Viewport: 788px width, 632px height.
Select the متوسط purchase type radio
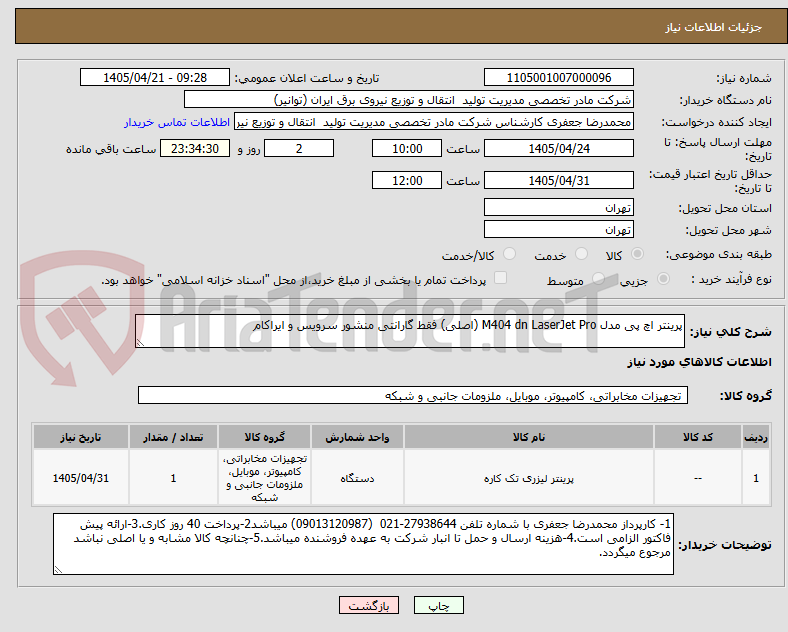pyautogui.click(x=598, y=279)
